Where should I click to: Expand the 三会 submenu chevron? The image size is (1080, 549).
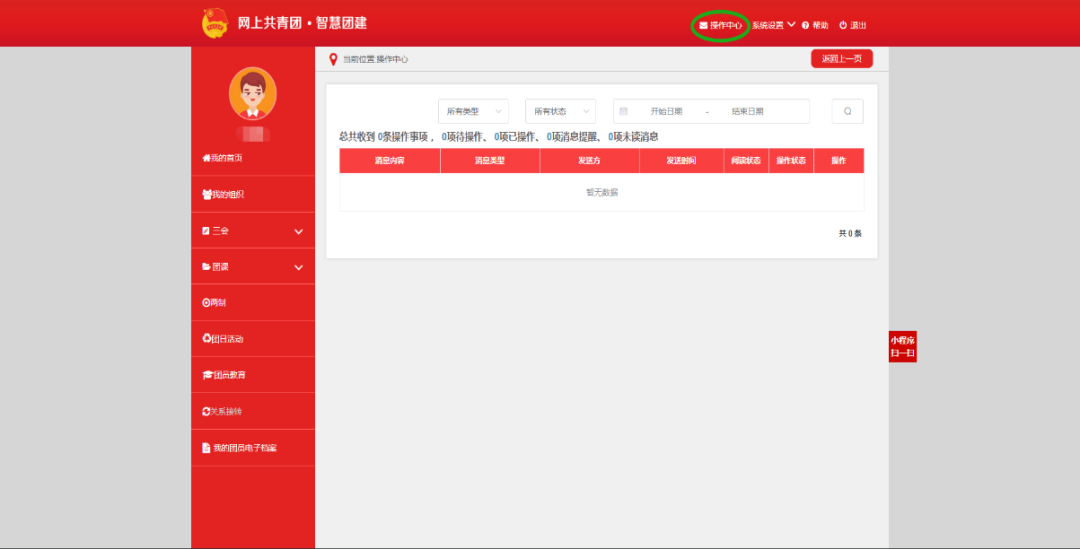tap(298, 231)
